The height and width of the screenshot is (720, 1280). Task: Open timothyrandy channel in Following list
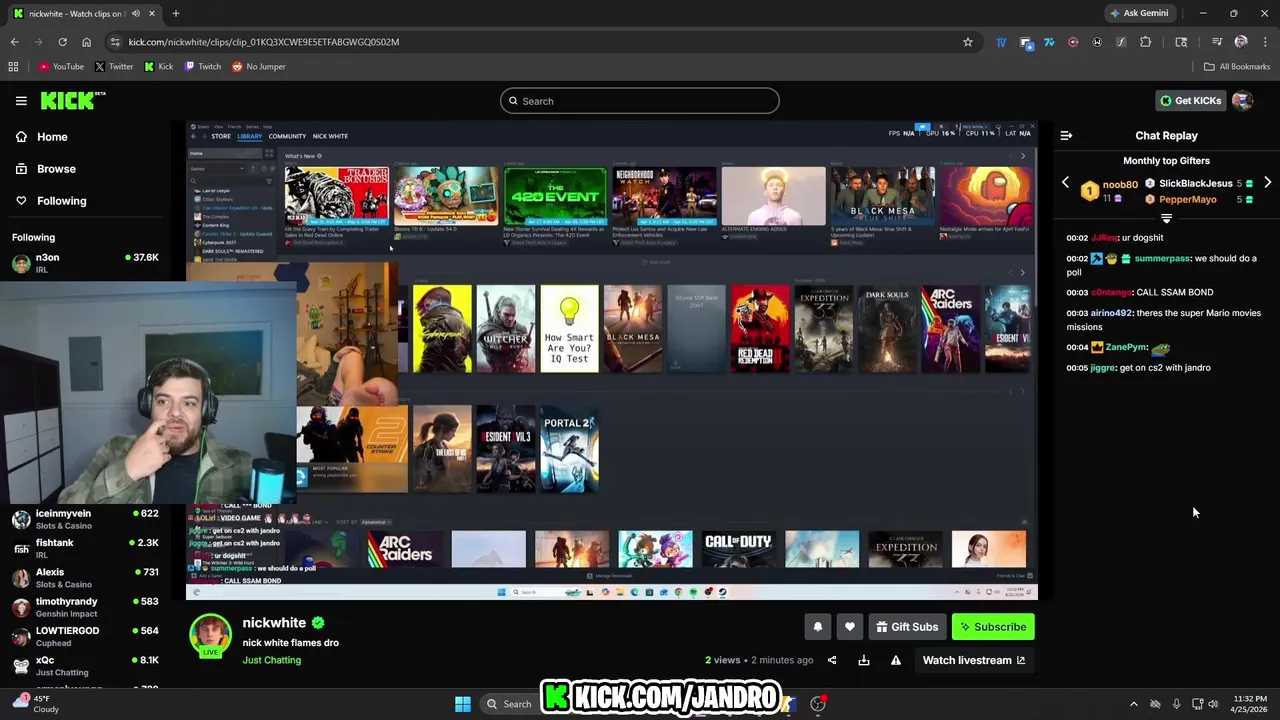click(85, 607)
